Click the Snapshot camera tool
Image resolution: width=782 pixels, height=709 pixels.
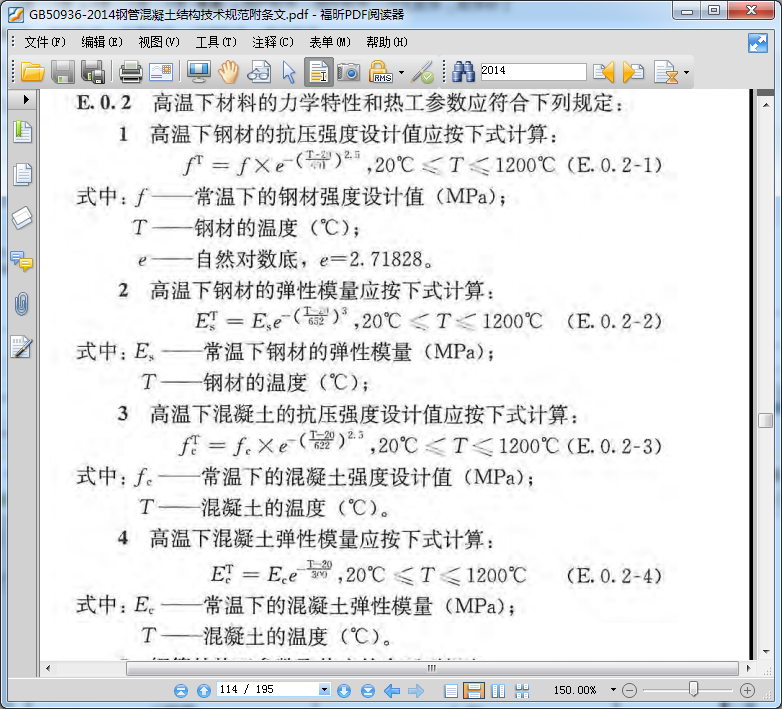pos(348,72)
